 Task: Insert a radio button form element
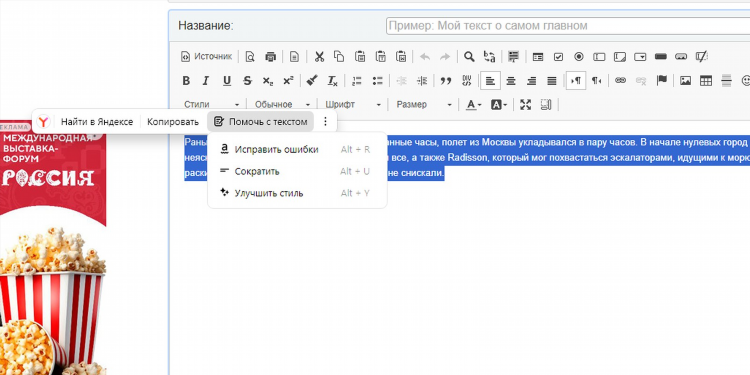pyautogui.click(x=579, y=56)
